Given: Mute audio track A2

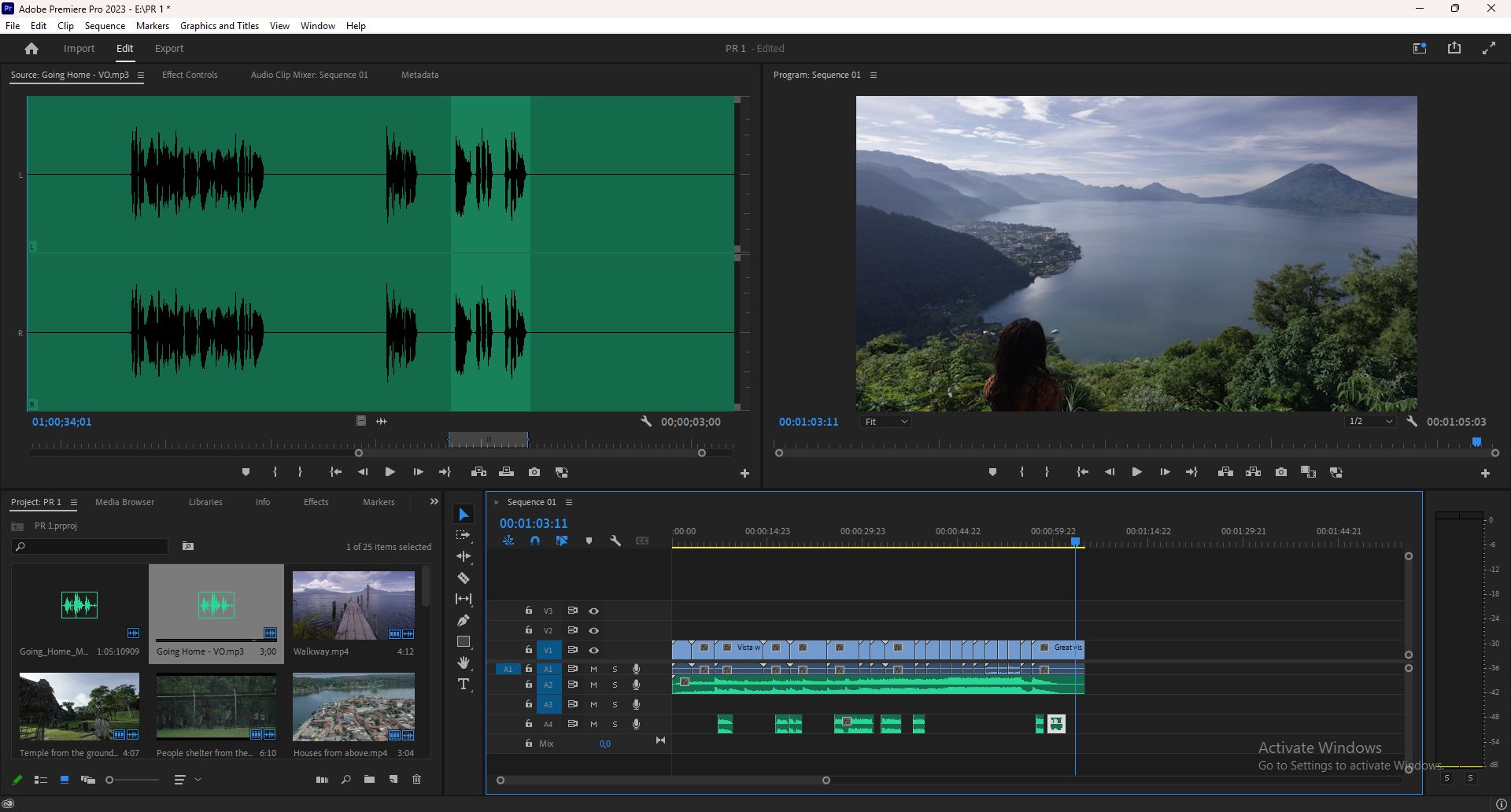Looking at the screenshot, I should click(x=593, y=685).
